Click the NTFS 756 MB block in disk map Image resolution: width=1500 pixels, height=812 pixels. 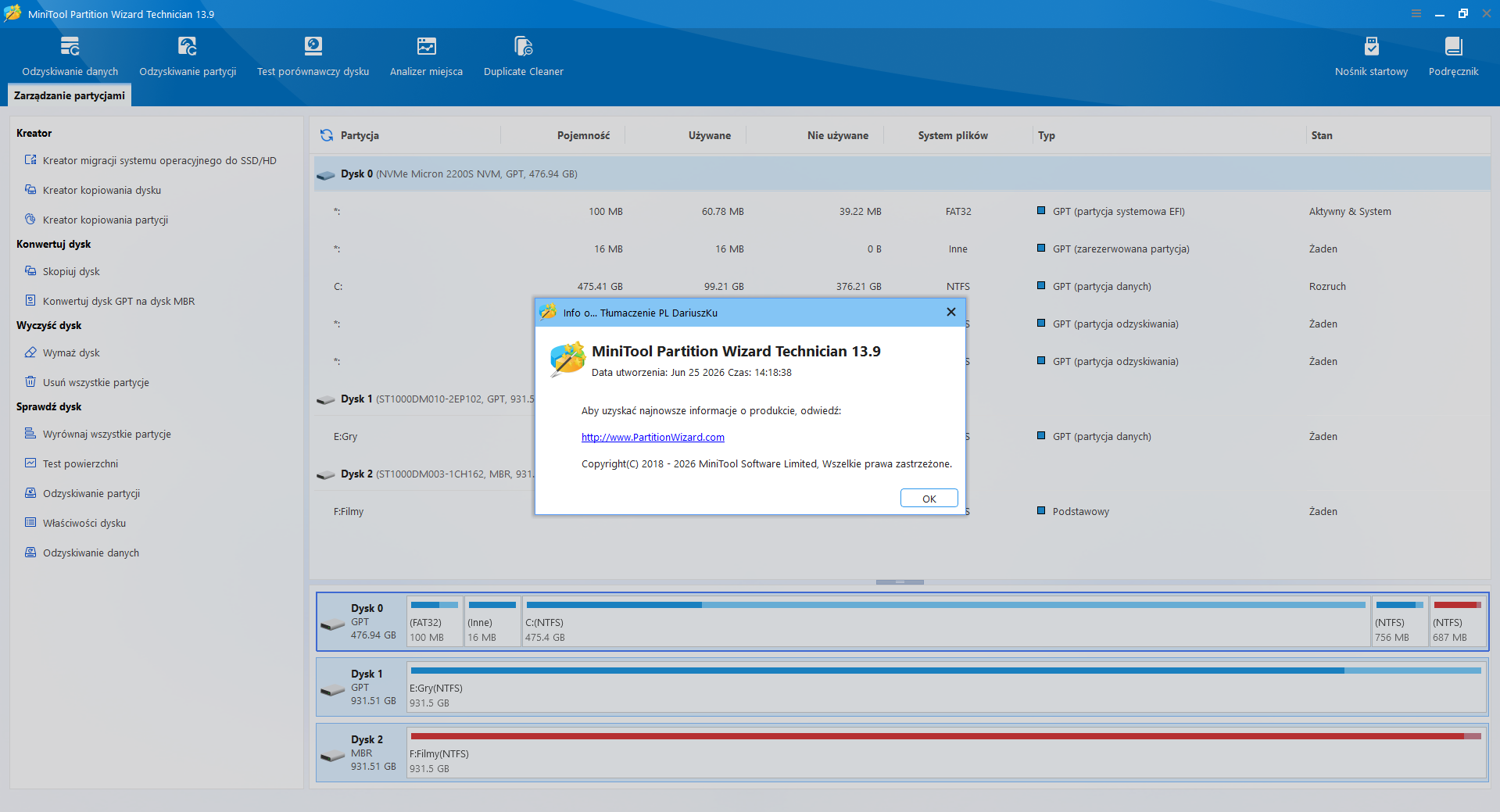click(1400, 621)
